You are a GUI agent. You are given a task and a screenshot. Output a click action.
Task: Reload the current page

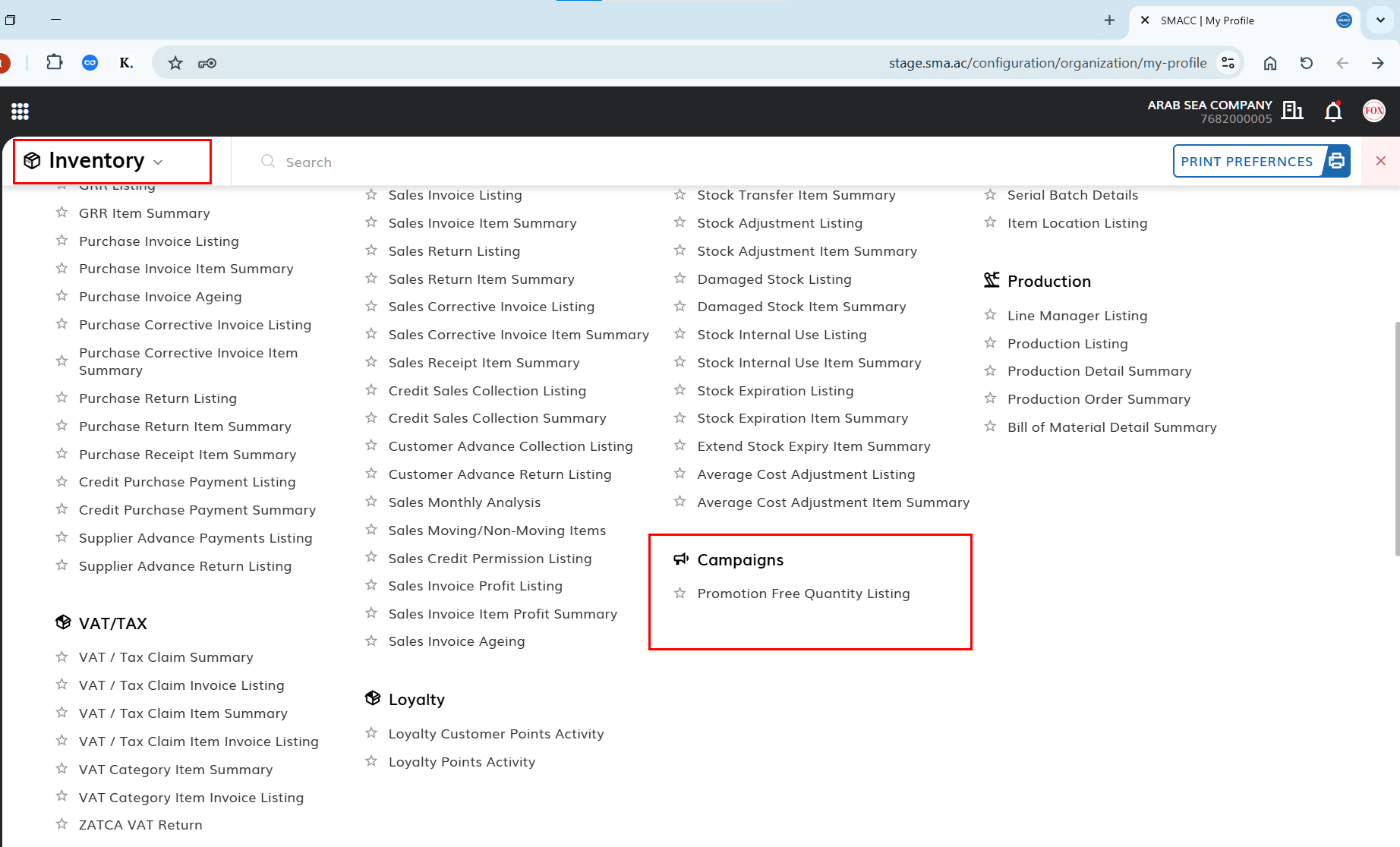tap(1307, 63)
